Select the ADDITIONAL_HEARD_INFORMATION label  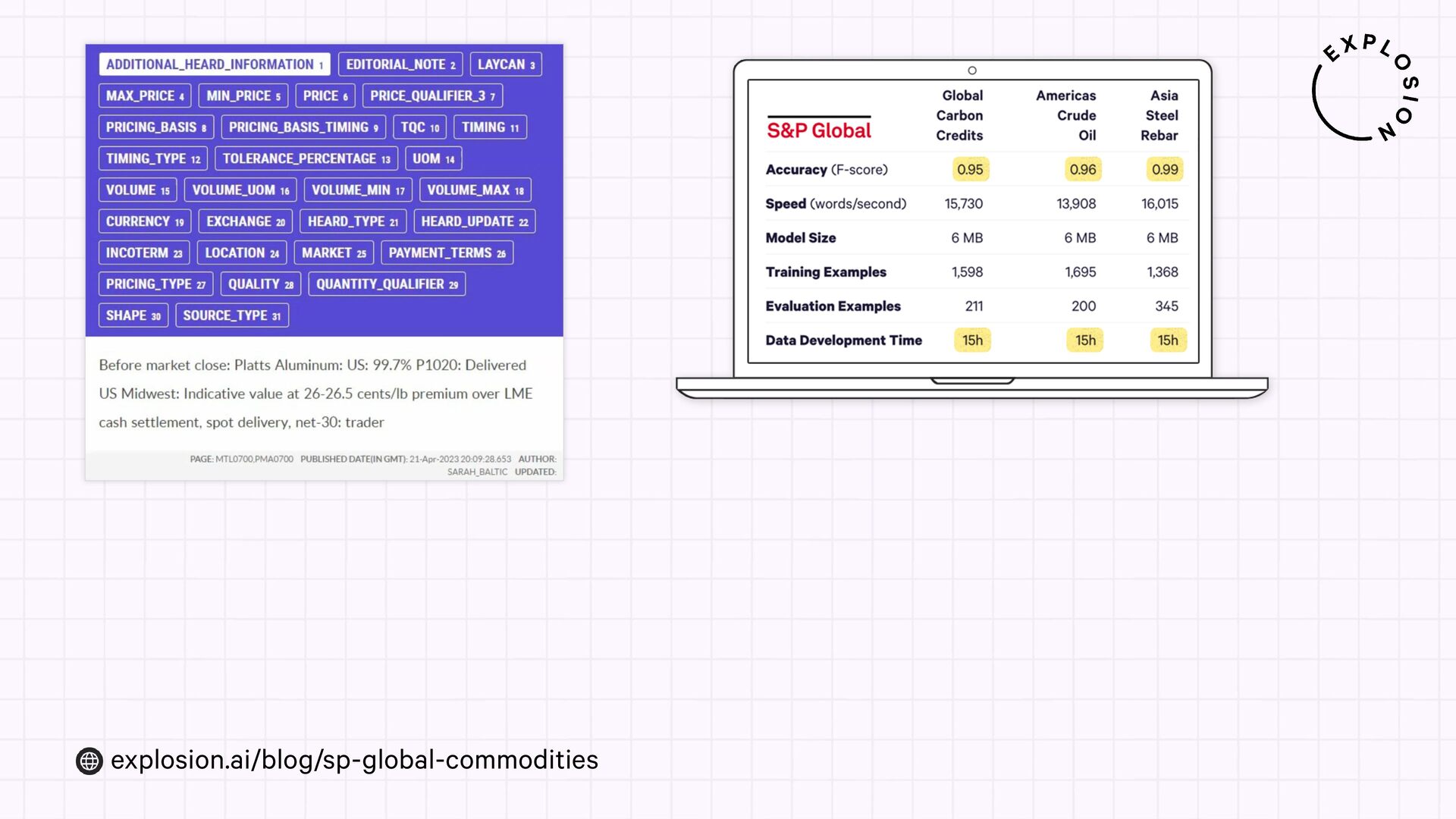(215, 64)
